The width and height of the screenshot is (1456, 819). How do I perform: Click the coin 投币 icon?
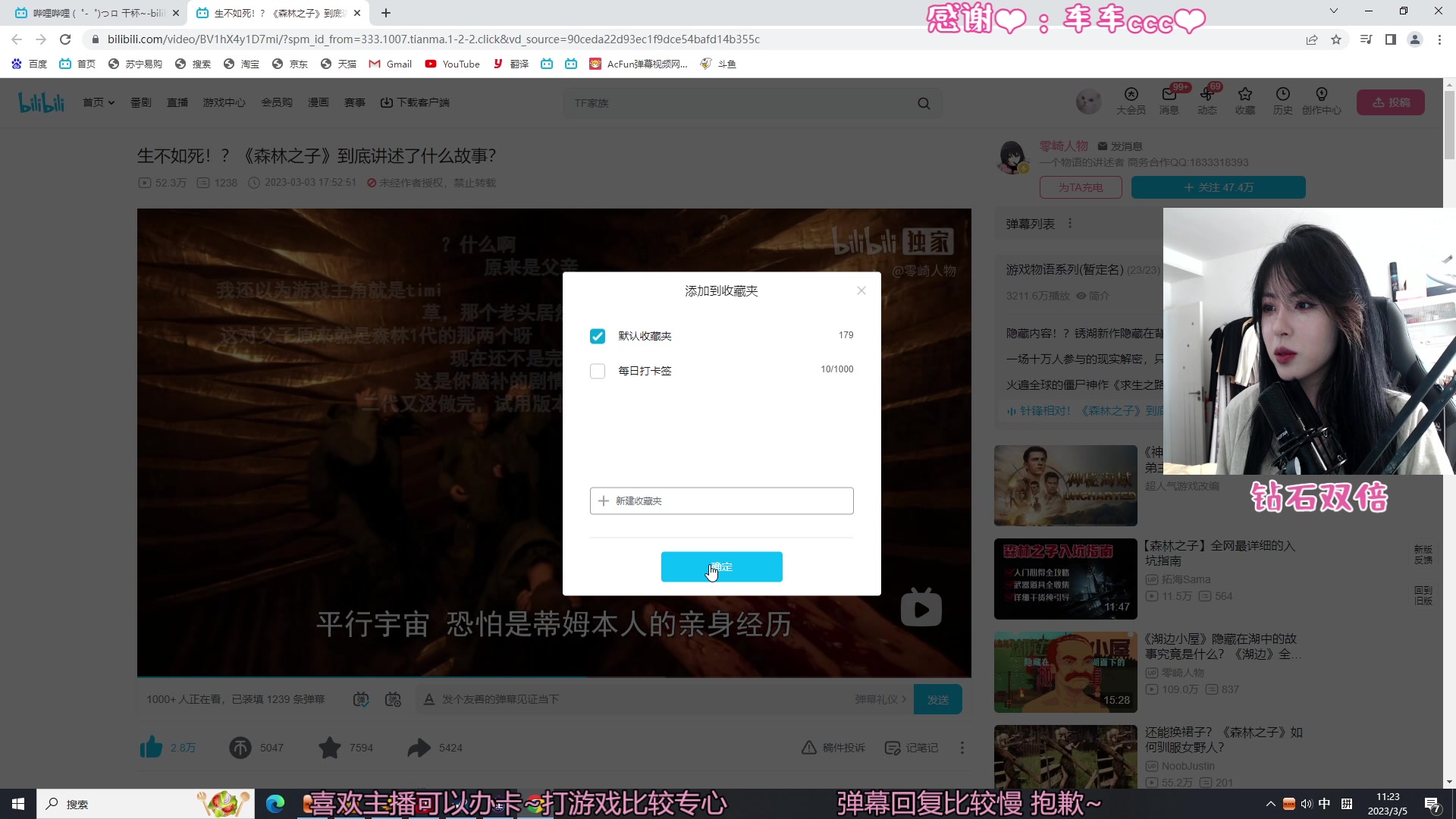coord(240,748)
